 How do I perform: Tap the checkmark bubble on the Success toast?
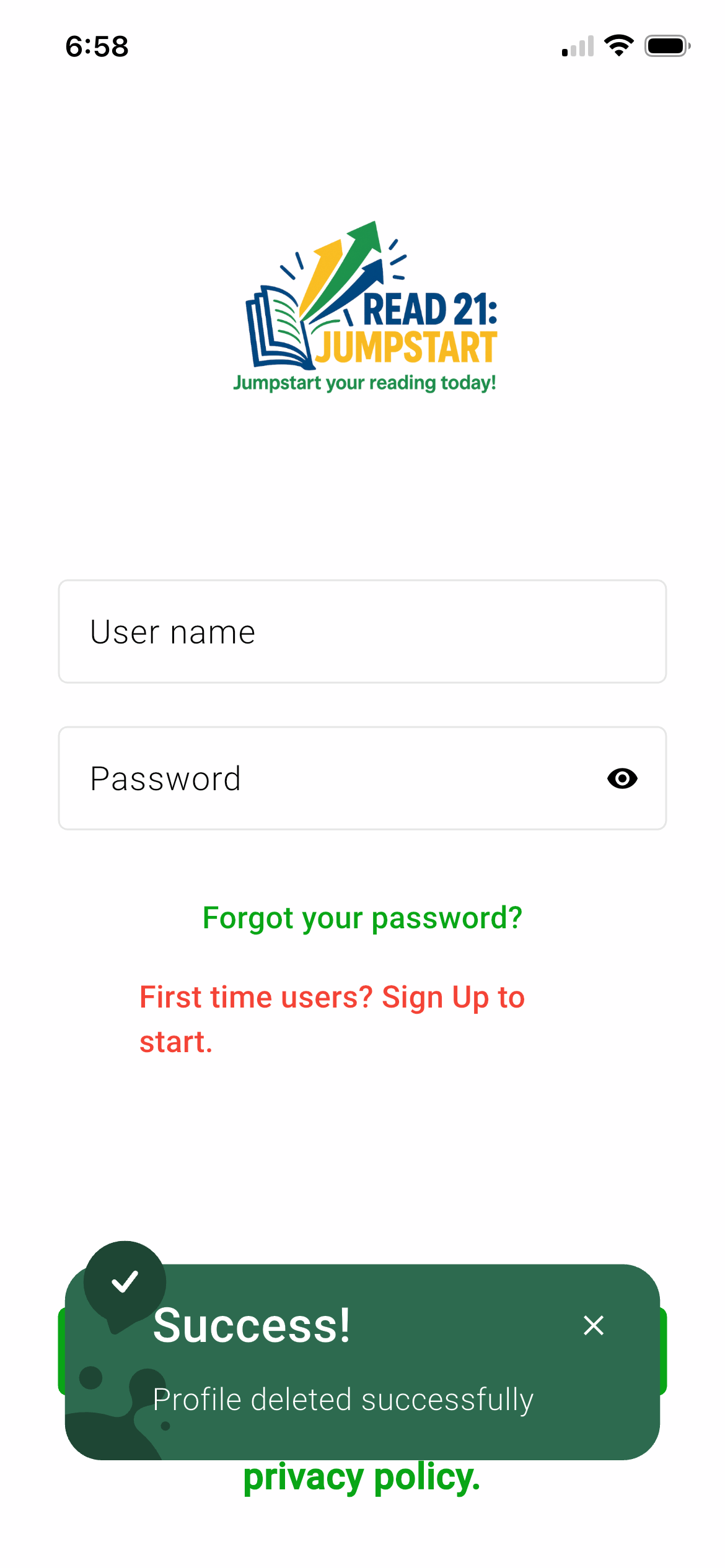[125, 1282]
